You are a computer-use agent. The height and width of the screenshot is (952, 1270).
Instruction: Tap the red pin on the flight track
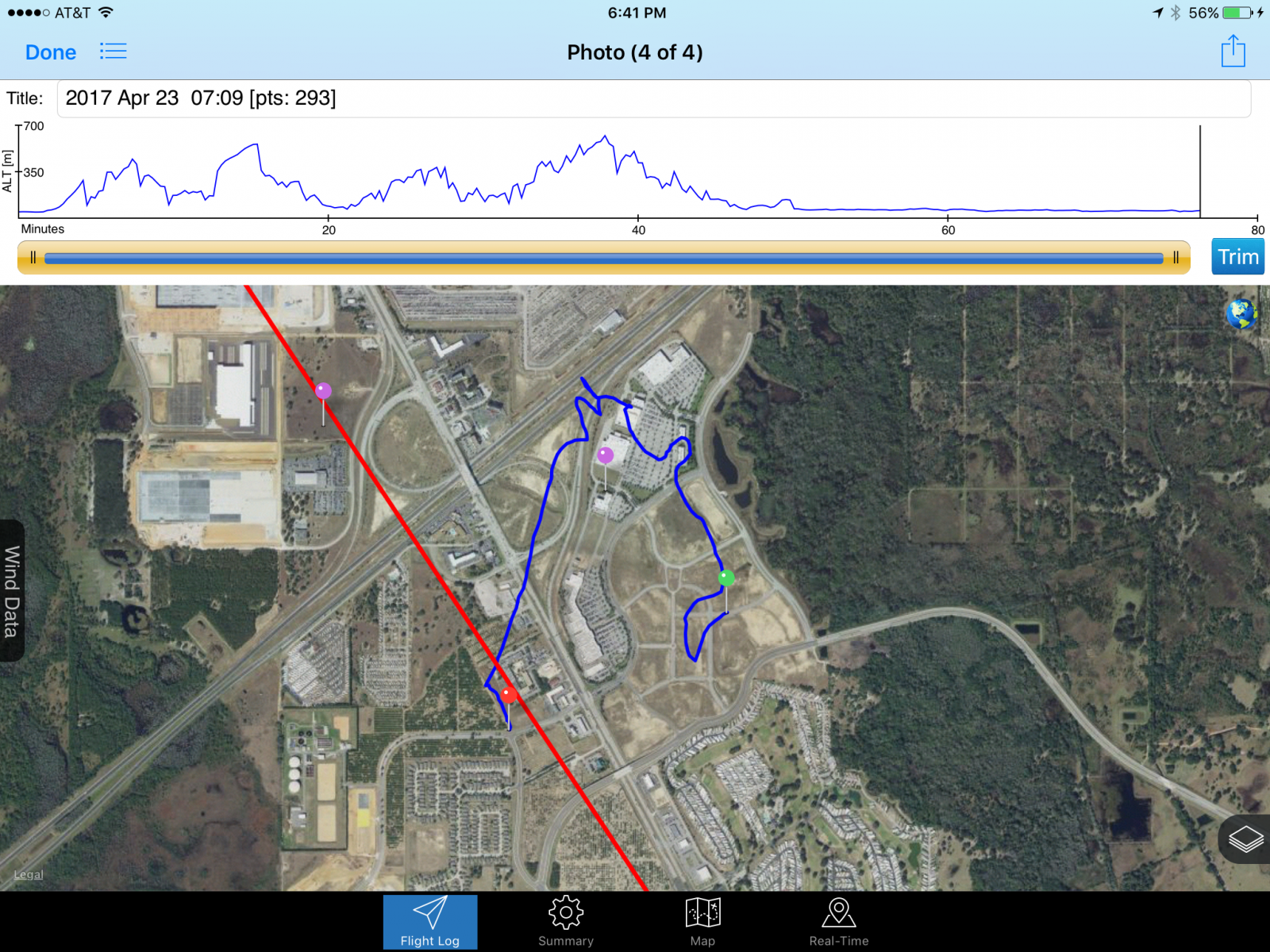tap(509, 695)
